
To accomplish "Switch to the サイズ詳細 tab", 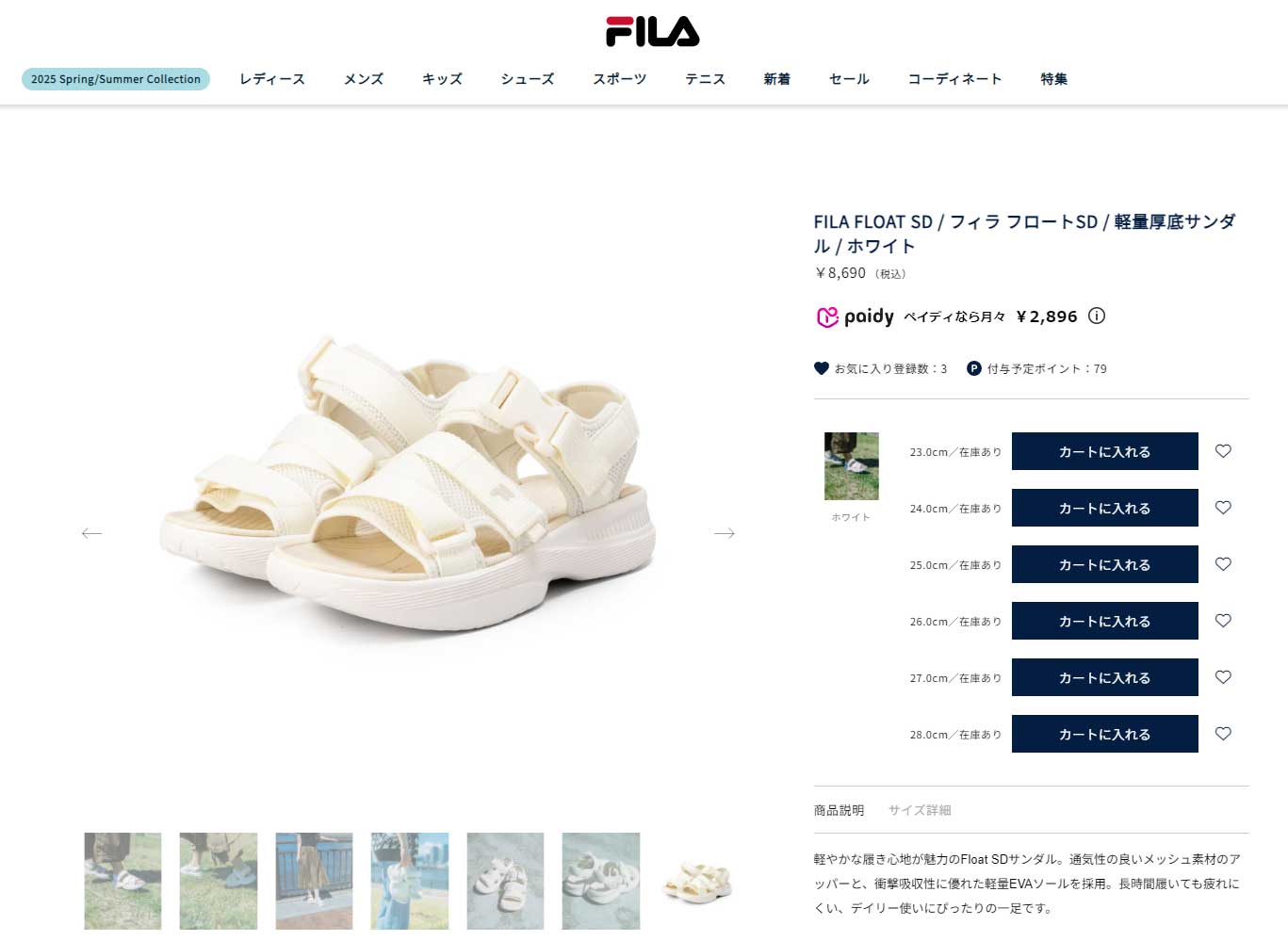I will tap(920, 810).
